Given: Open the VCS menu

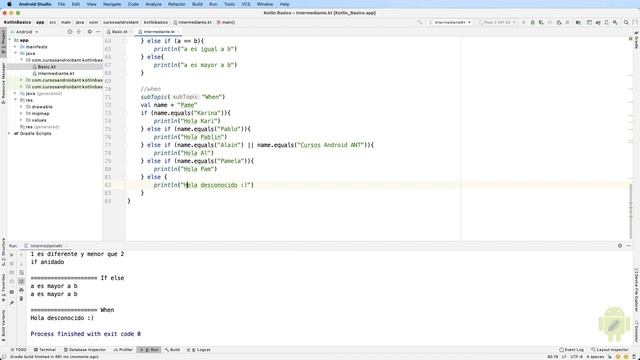Looking at the screenshot, I should tap(246, 4).
